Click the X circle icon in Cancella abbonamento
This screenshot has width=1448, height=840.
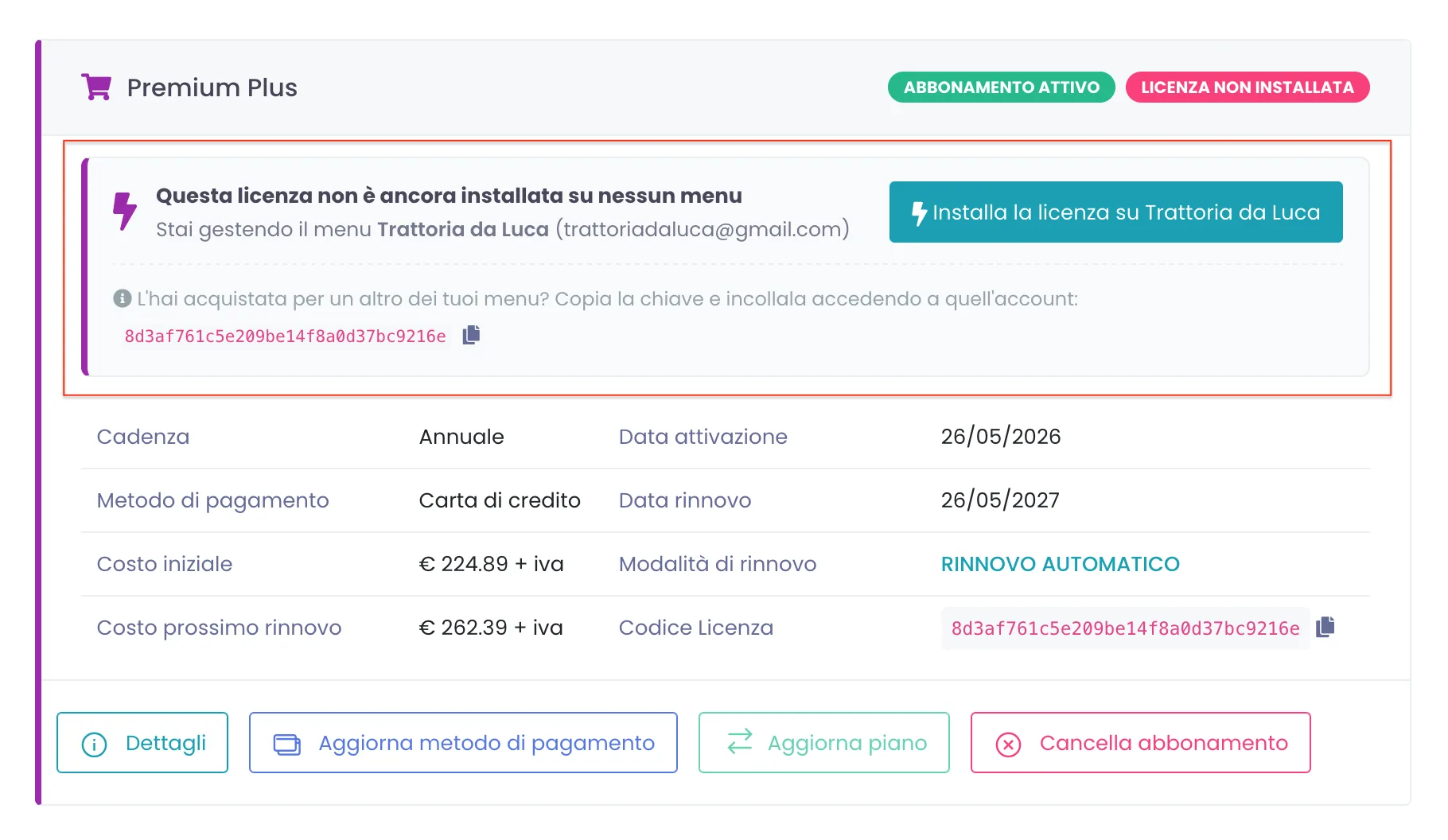click(x=1008, y=745)
